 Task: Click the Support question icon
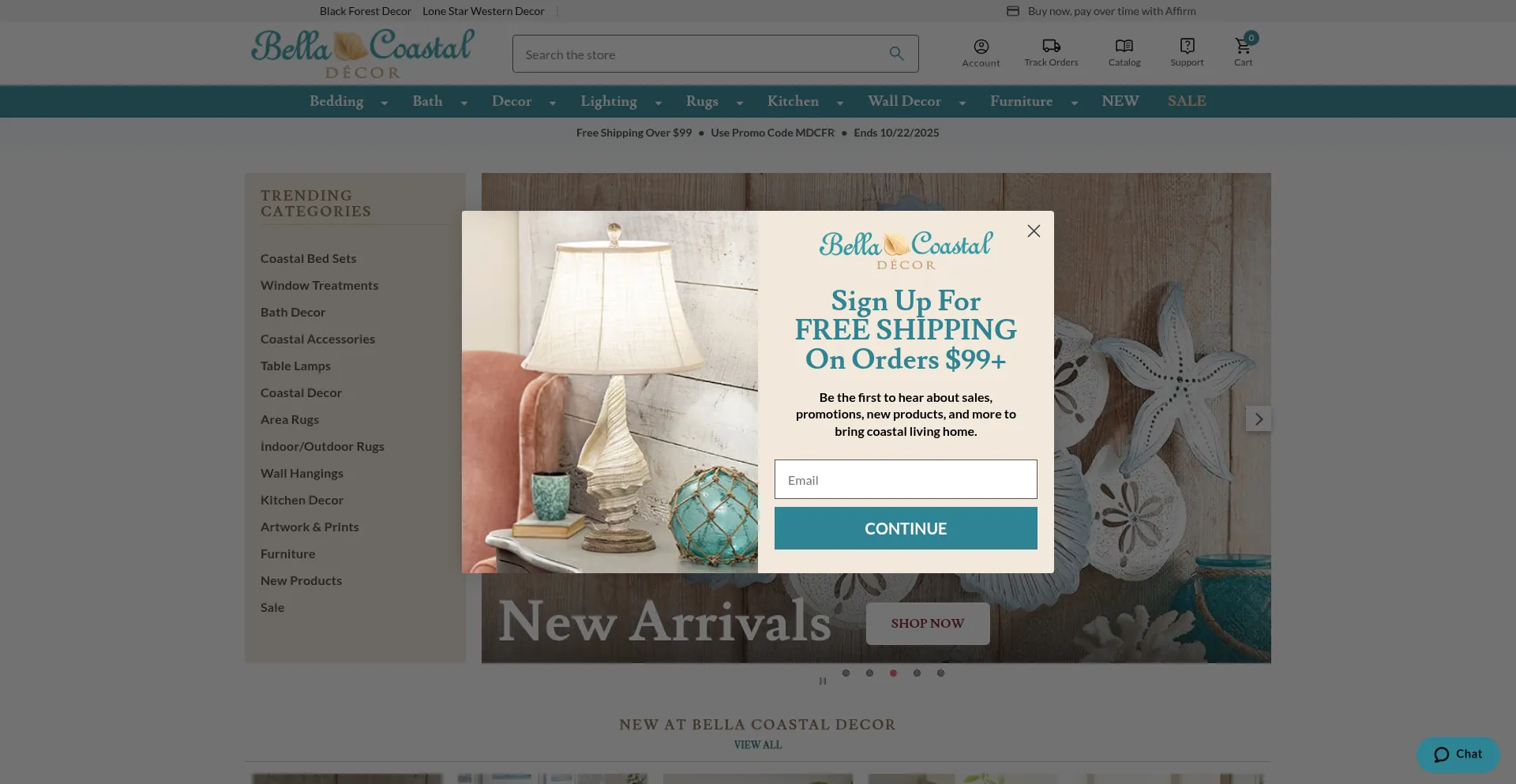tap(1187, 46)
